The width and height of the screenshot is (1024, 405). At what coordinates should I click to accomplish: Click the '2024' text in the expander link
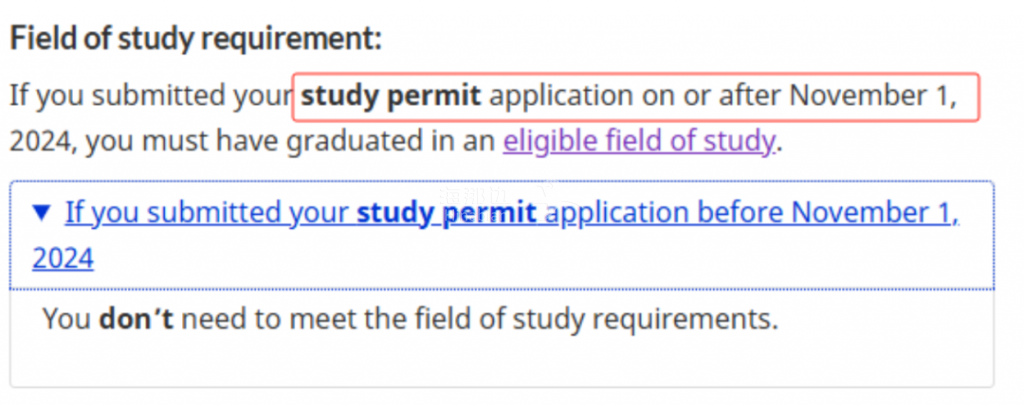63,259
